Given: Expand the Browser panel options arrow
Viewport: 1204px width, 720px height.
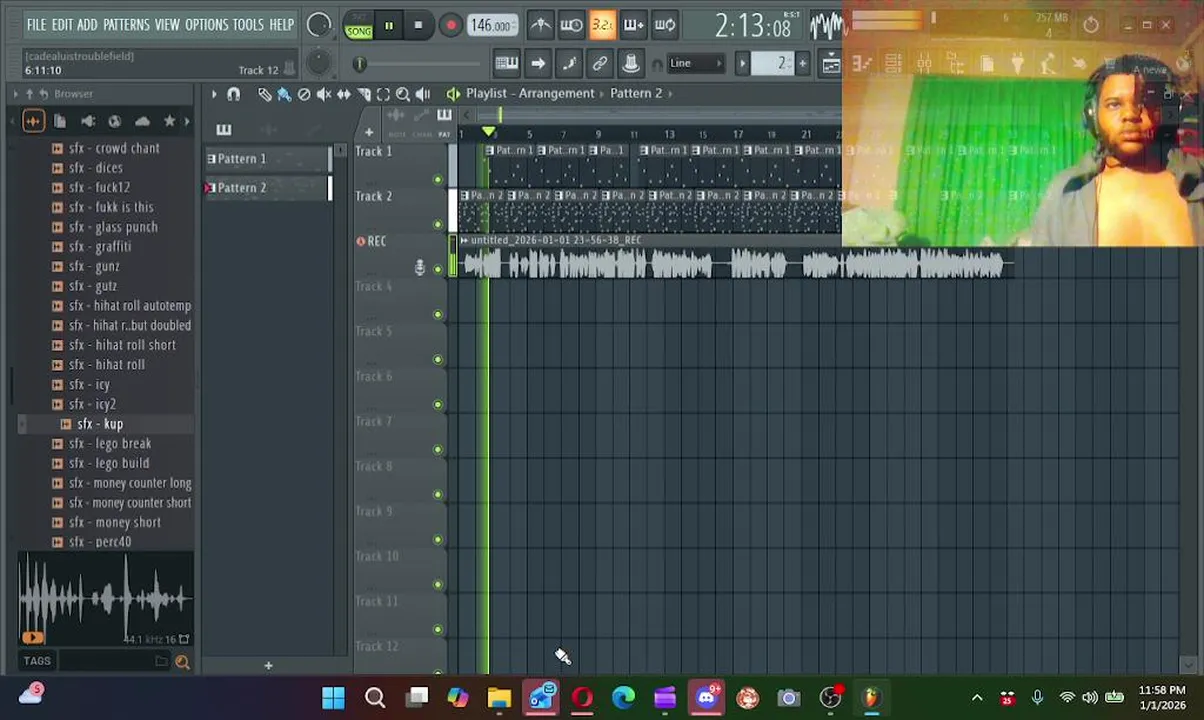Looking at the screenshot, I should [15, 94].
